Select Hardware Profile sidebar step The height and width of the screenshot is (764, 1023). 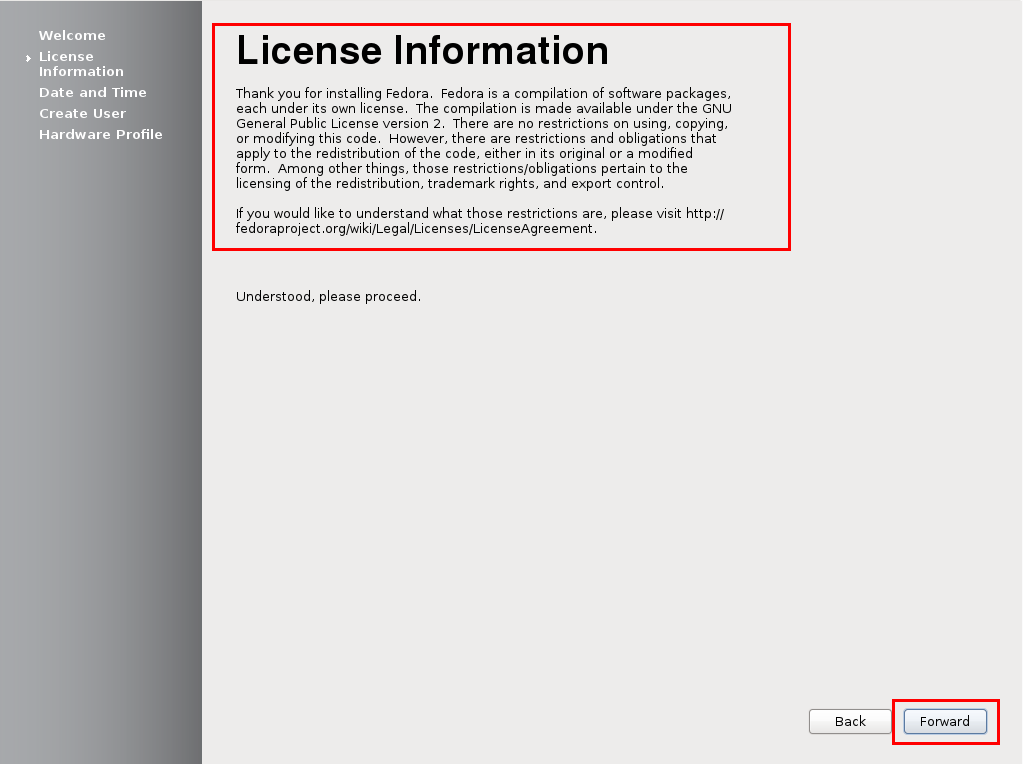pos(100,134)
